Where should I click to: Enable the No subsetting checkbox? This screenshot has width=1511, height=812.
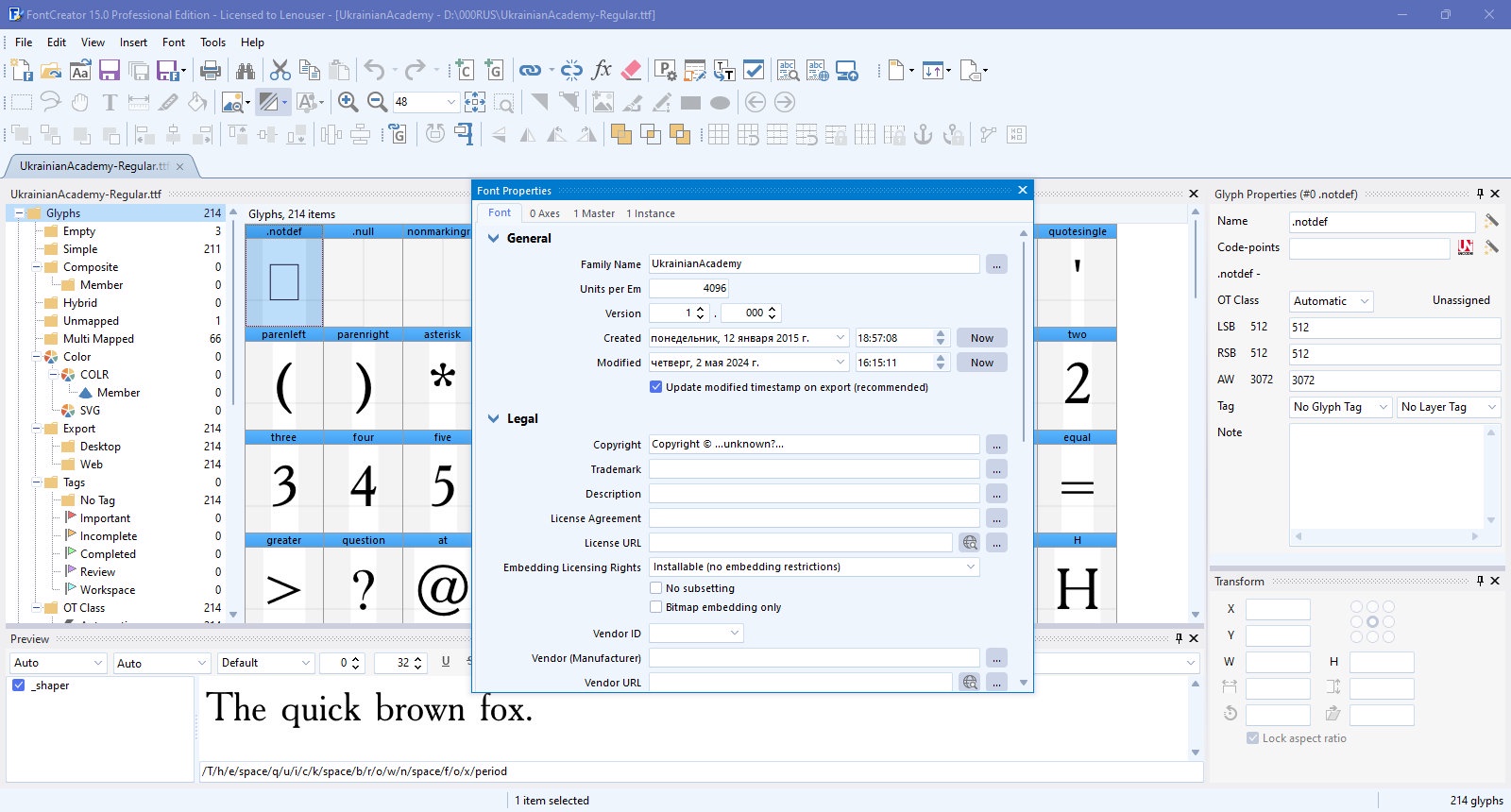pos(655,588)
